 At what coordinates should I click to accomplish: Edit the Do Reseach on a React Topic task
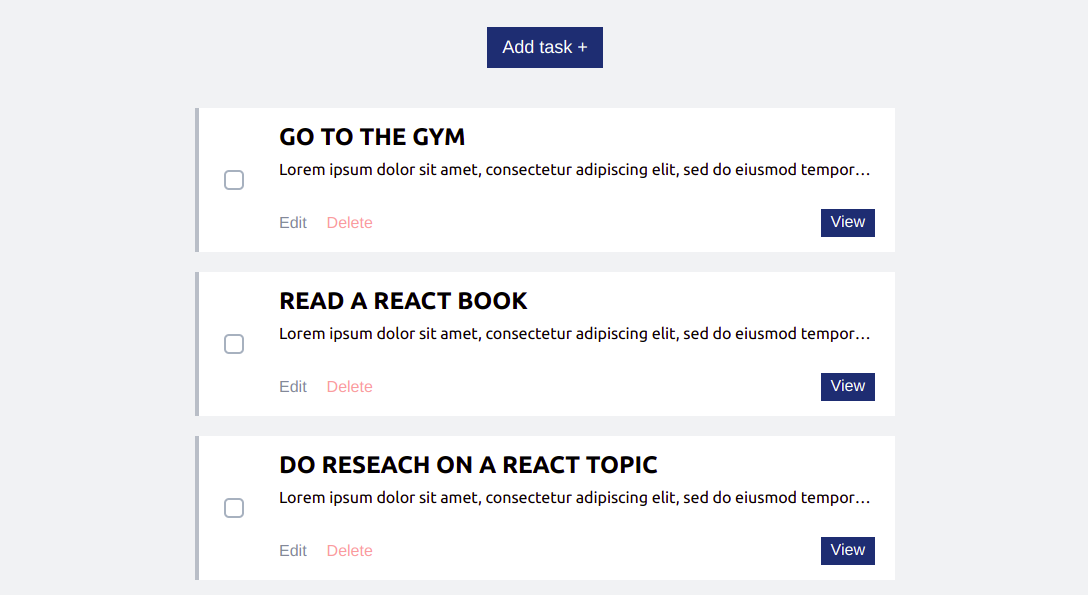point(293,551)
